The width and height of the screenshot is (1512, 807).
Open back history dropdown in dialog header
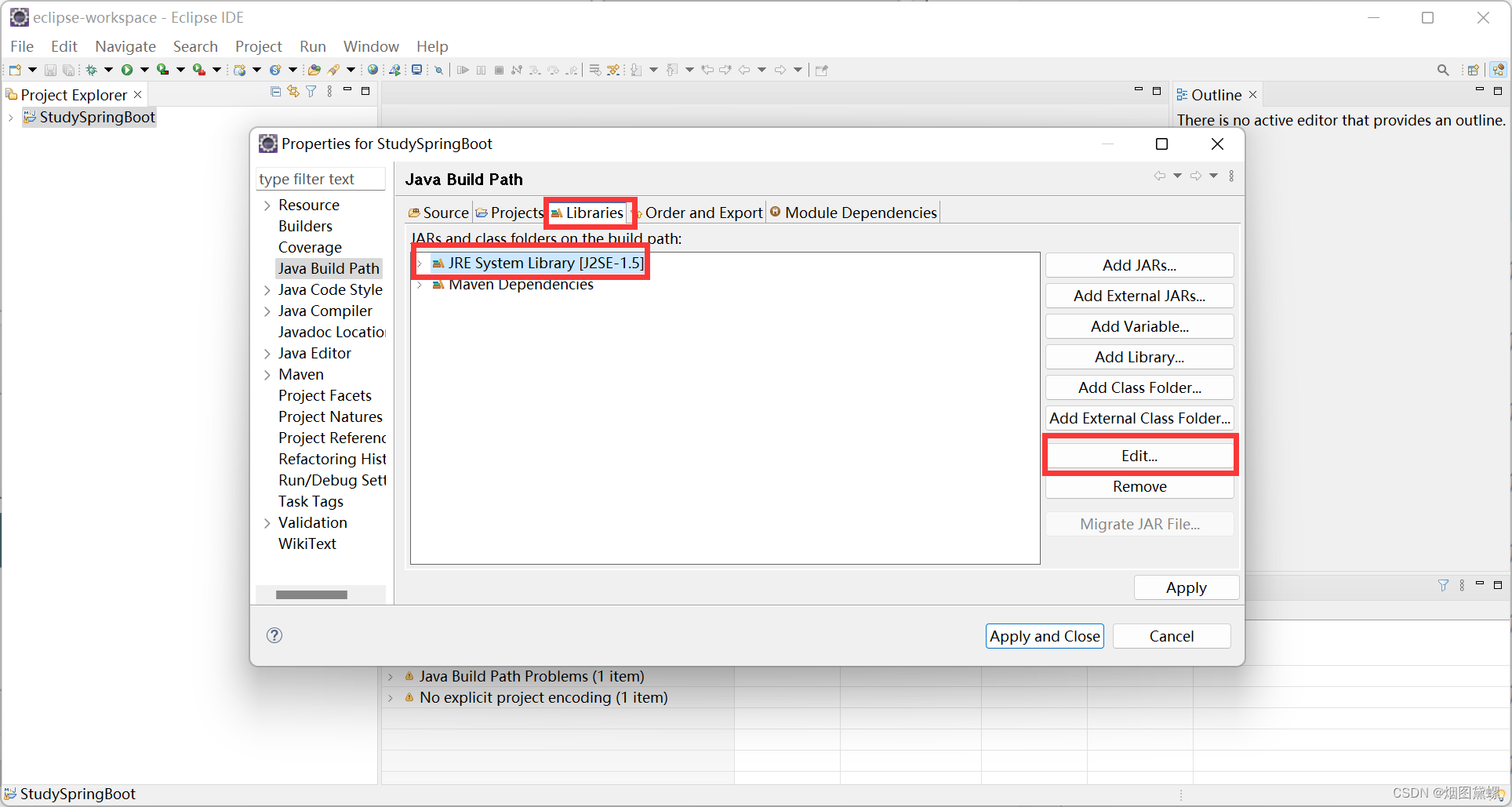[x=1178, y=176]
